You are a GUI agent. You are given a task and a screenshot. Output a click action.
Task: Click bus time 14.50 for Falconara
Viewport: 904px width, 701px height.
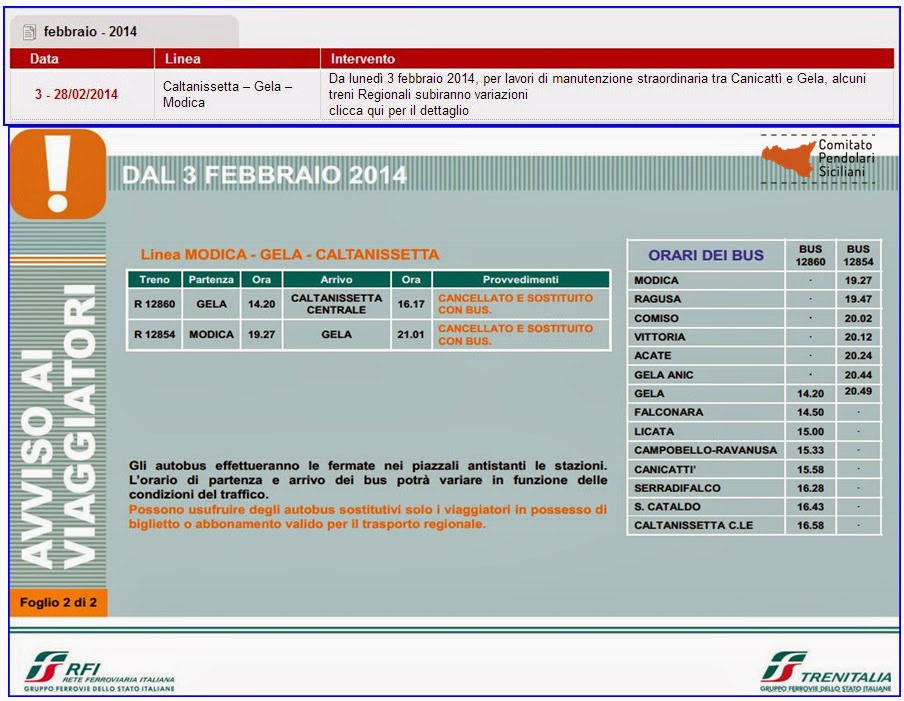click(x=810, y=412)
